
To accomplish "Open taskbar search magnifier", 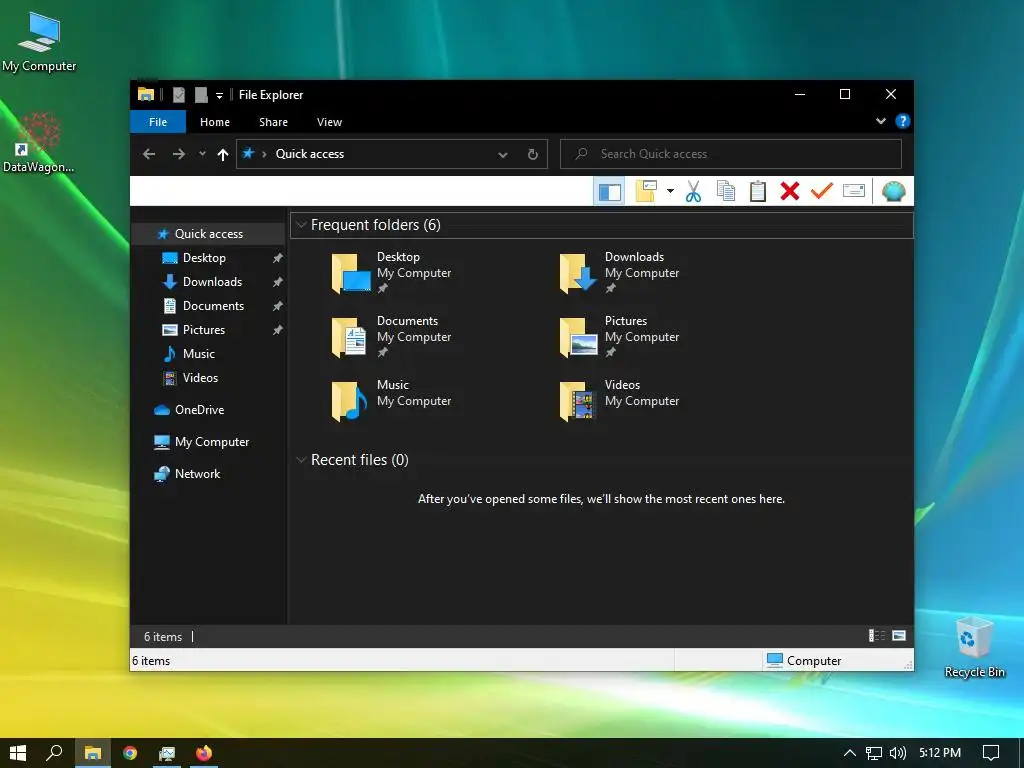I will click(54, 753).
